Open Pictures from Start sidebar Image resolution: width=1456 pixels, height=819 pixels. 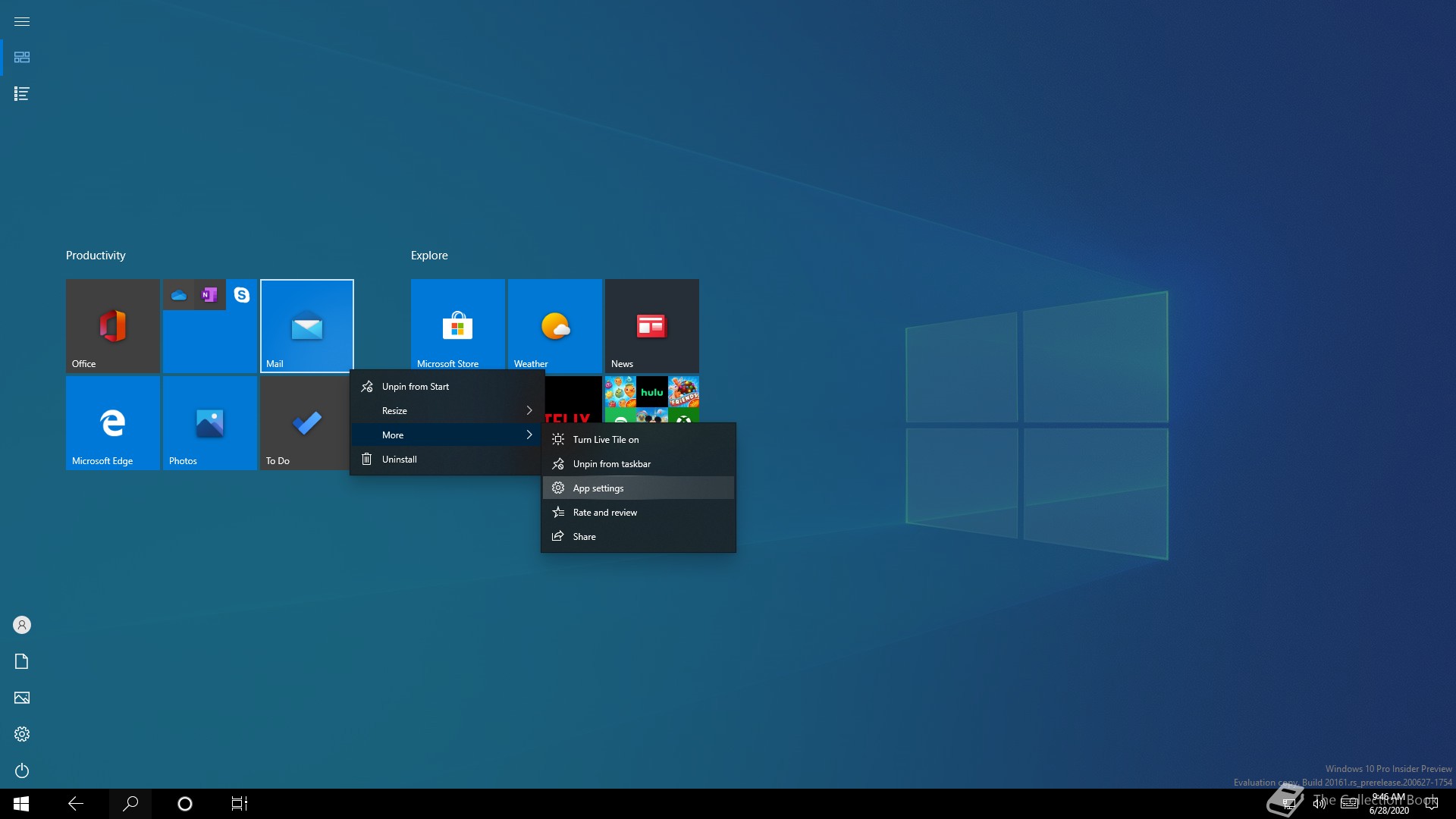click(x=22, y=698)
